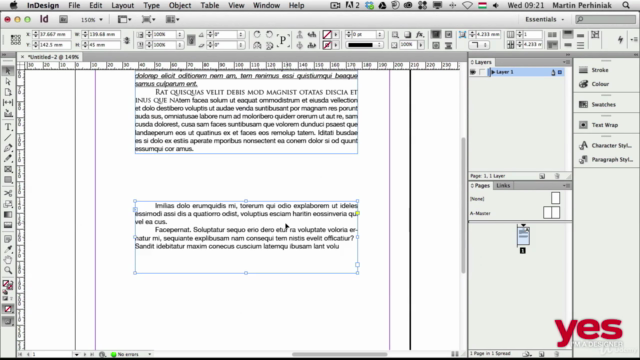Screen dimensions: 640x360
Task: Select the Gap tool
Action: click(x=8, y=102)
